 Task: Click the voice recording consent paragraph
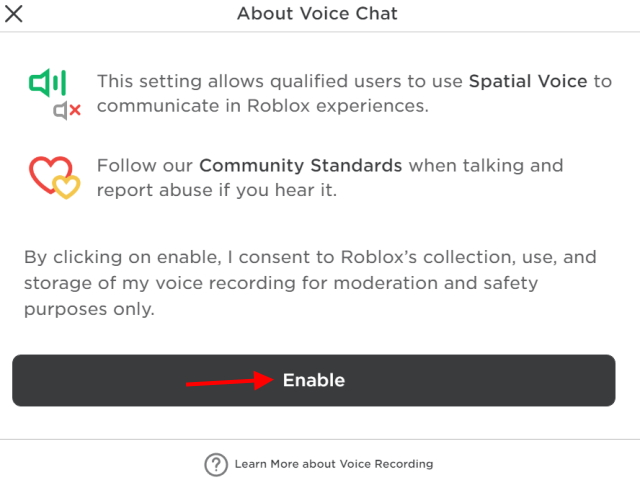click(310, 284)
